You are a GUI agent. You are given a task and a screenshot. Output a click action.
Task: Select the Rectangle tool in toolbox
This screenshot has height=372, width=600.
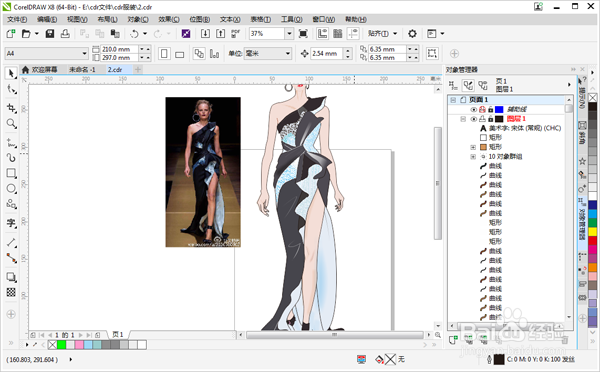coord(11,173)
